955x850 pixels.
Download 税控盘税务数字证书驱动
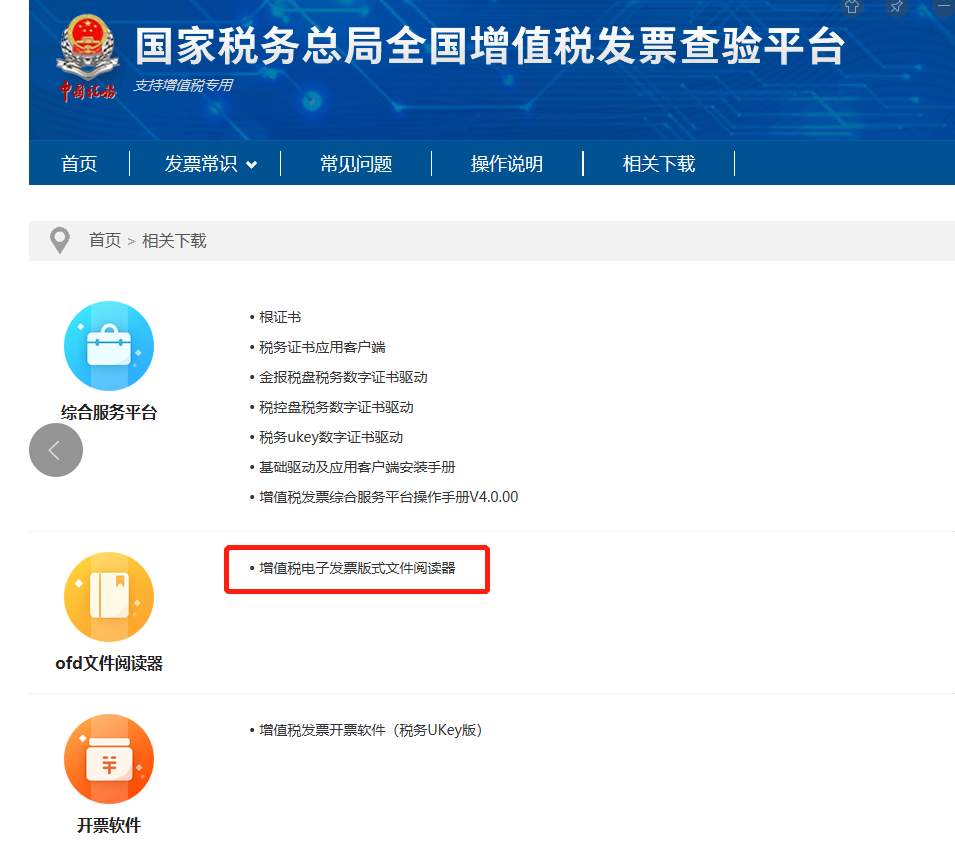[x=336, y=407]
